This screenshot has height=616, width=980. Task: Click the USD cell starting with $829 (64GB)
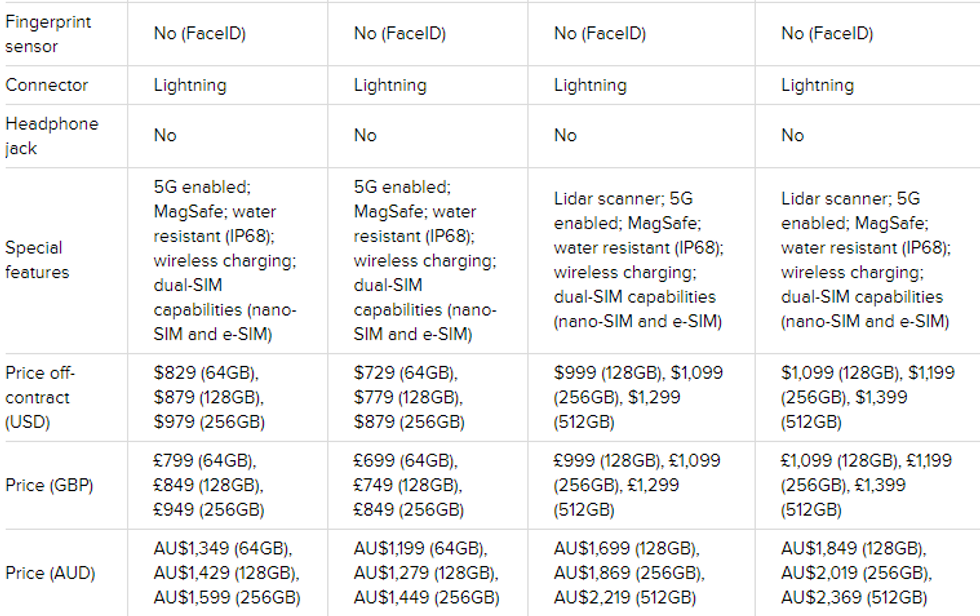[209, 397]
